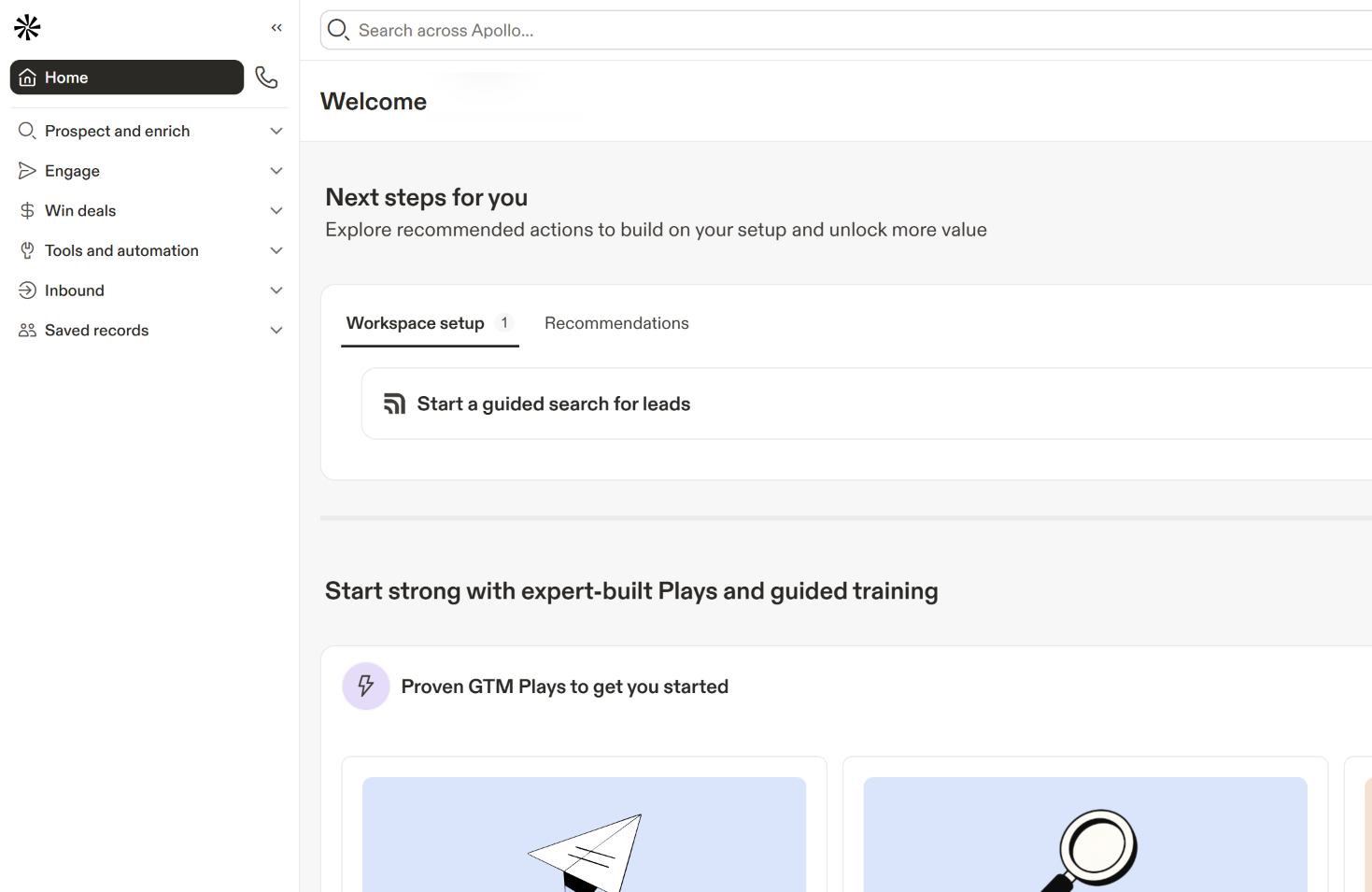Viewport: 1372px width, 892px height.
Task: Open the magnifying glass Play thumbnail
Action: tap(1084, 834)
